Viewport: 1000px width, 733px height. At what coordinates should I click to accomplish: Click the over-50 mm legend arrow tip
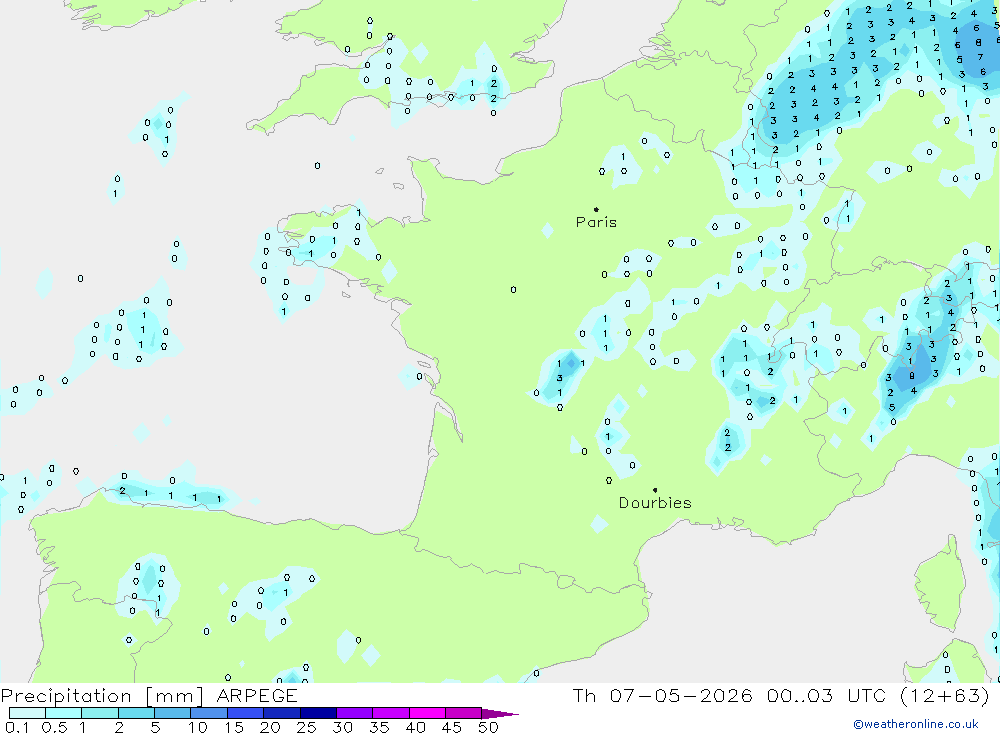(501, 713)
